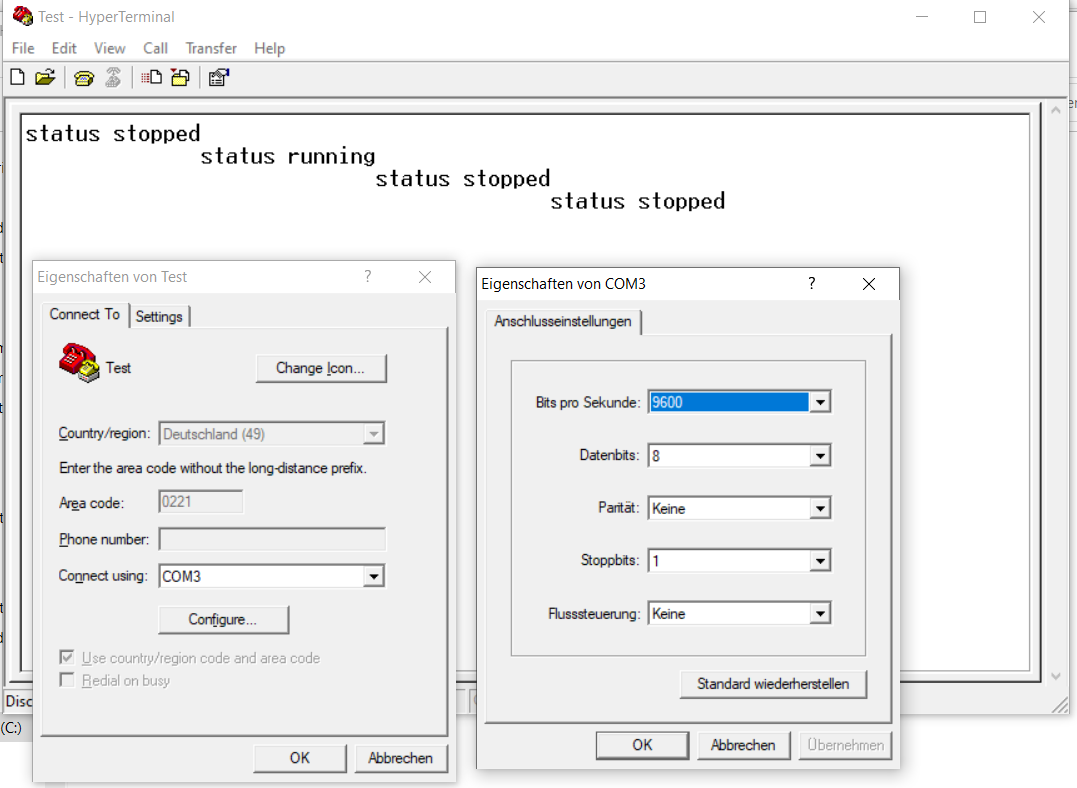Open the Call menu
This screenshot has height=788, width=1077.
pyautogui.click(x=155, y=48)
